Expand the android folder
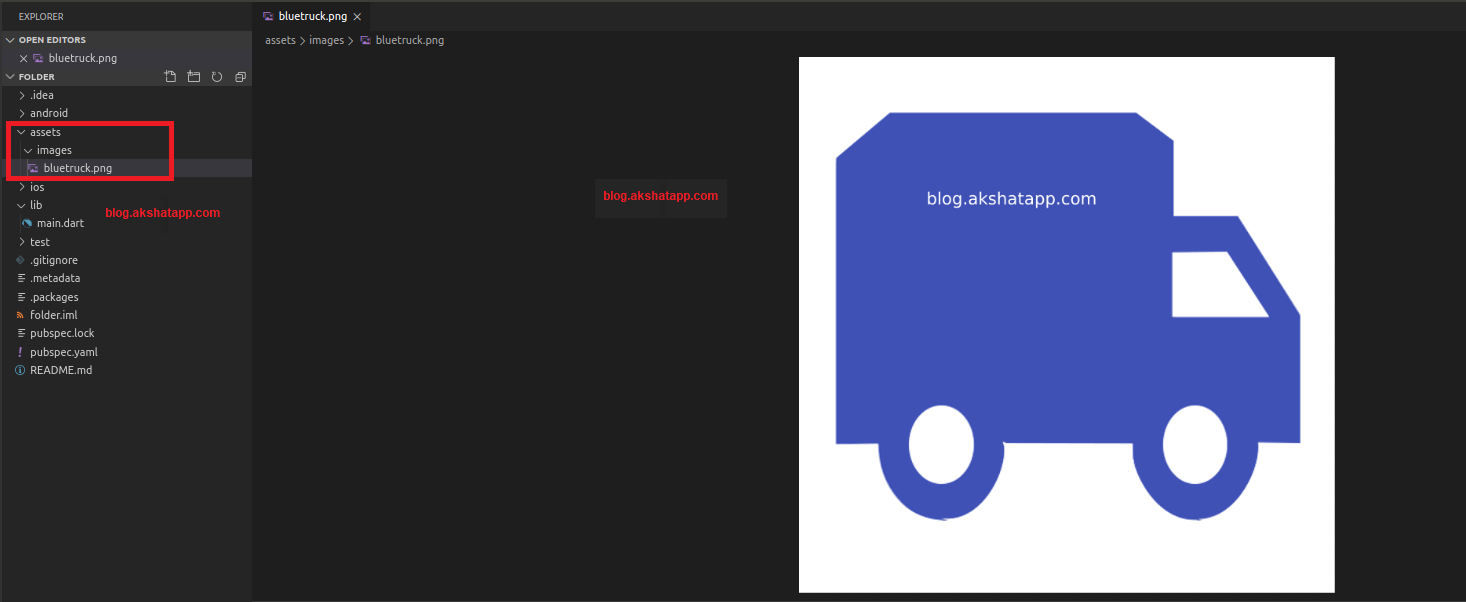 (48, 114)
